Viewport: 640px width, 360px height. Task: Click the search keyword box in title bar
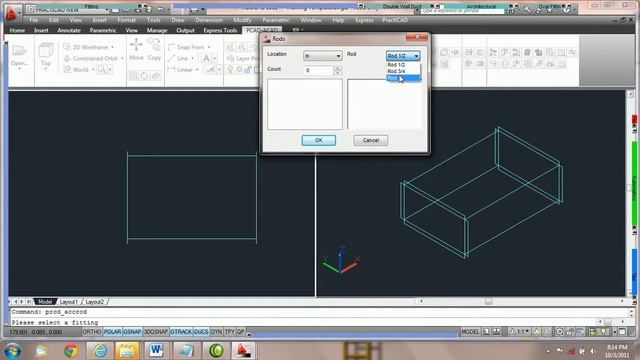462,11
